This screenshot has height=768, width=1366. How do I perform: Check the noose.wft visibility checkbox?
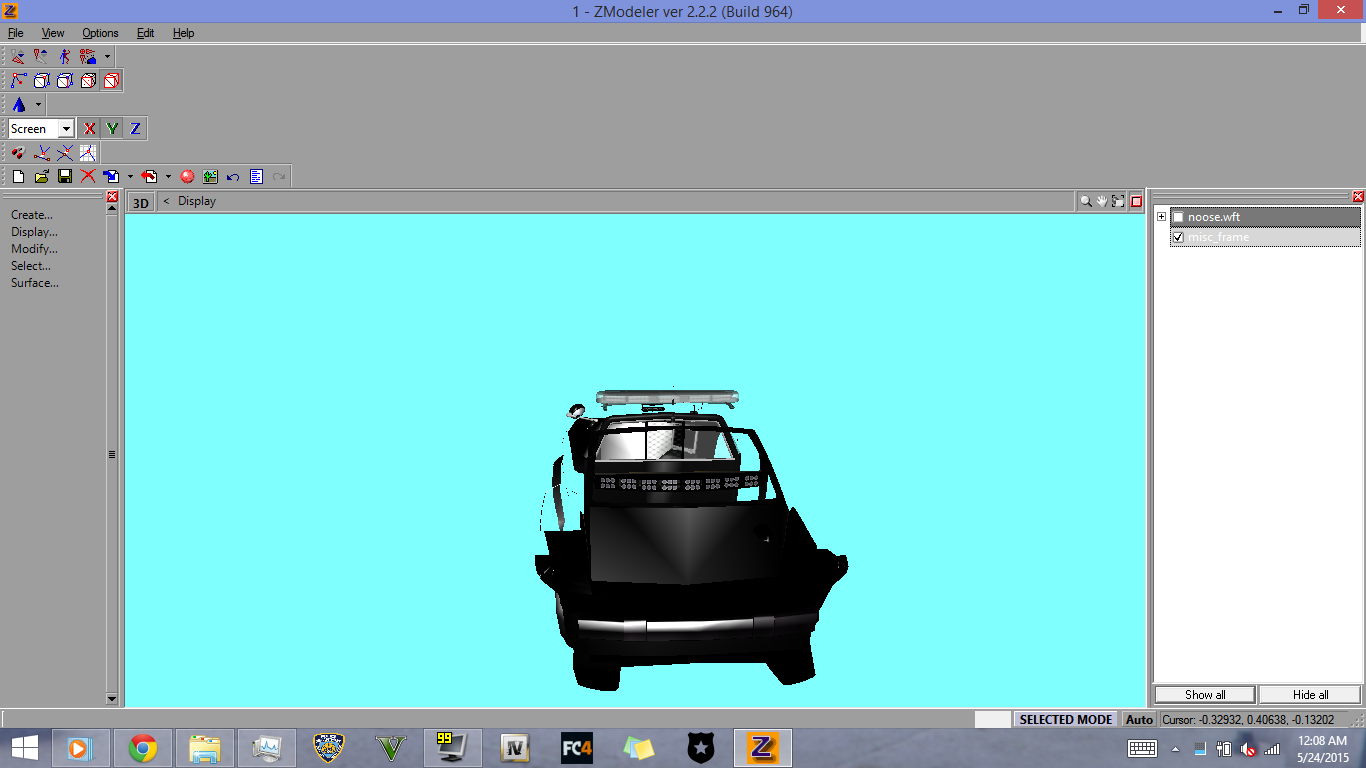point(1178,218)
